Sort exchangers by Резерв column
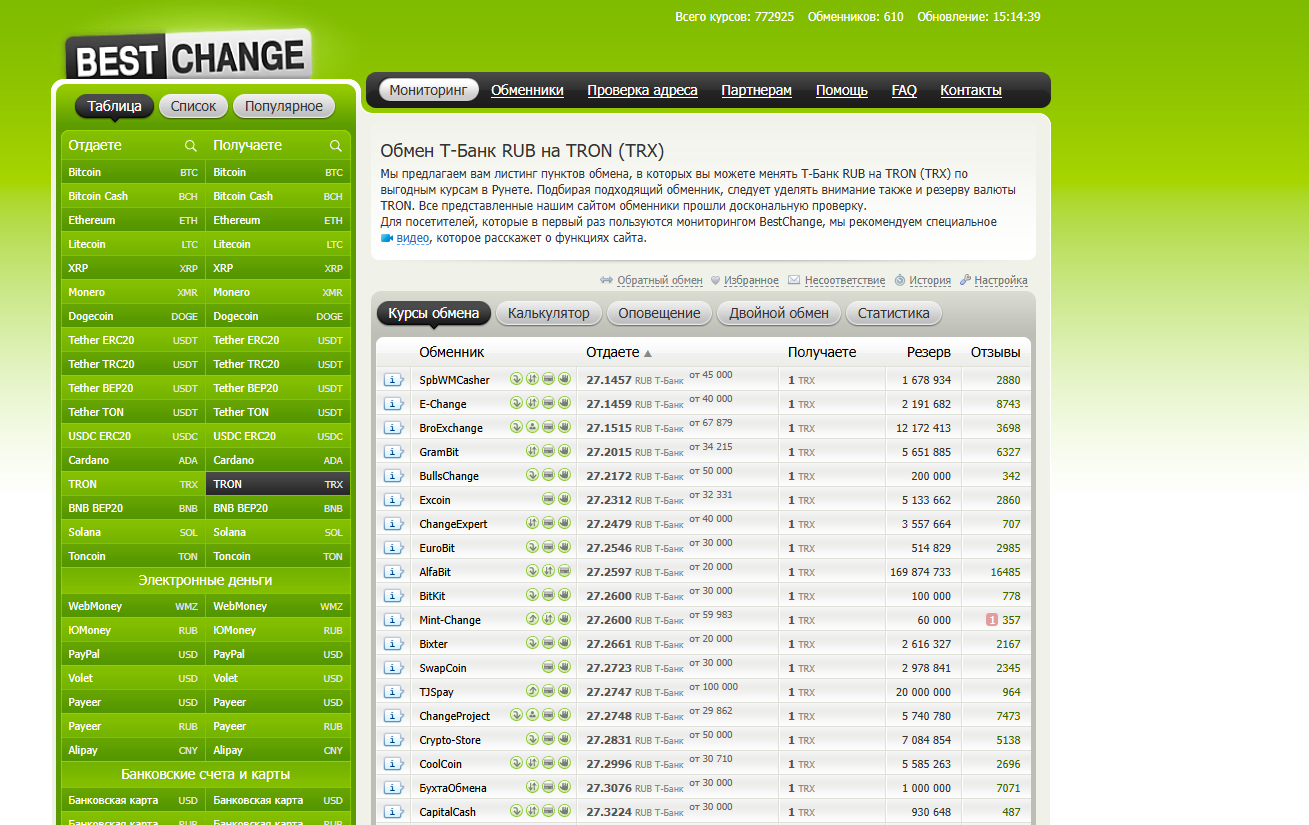The image size is (1309, 825). click(x=928, y=353)
